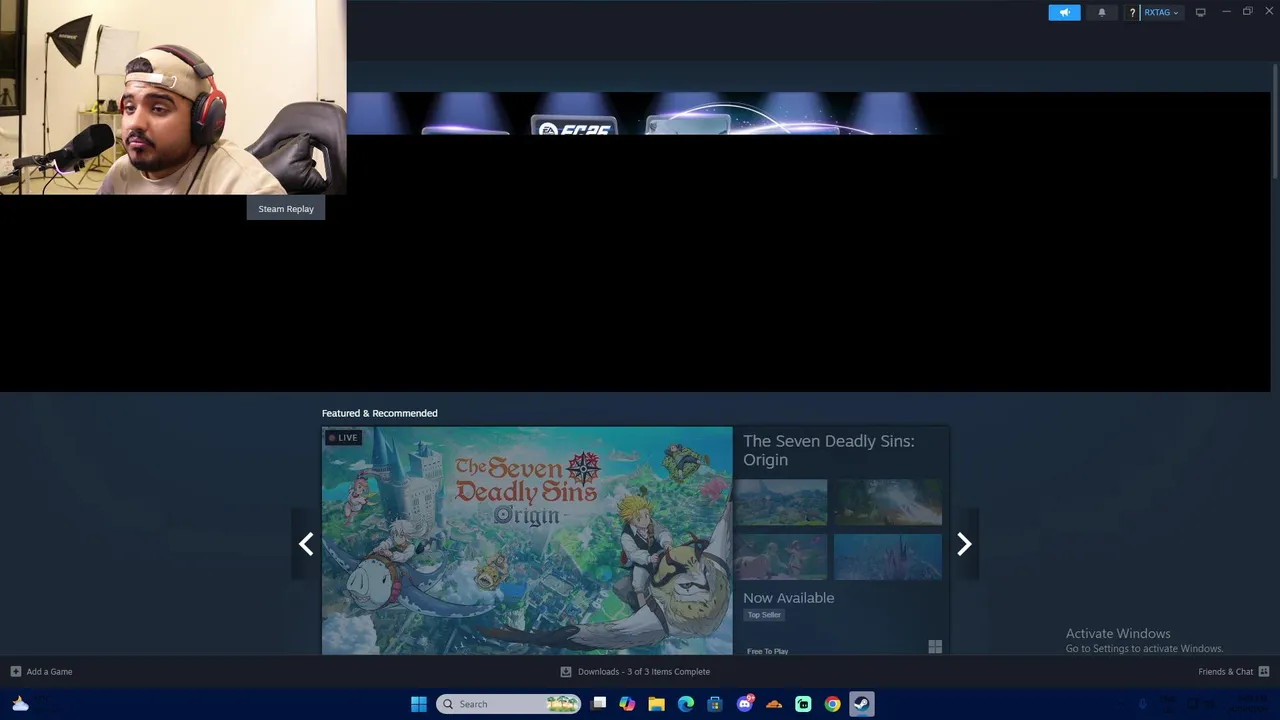The height and width of the screenshot is (720, 1280).
Task: Open The Seven Deadly Sins: Origin banner image
Action: (x=527, y=541)
